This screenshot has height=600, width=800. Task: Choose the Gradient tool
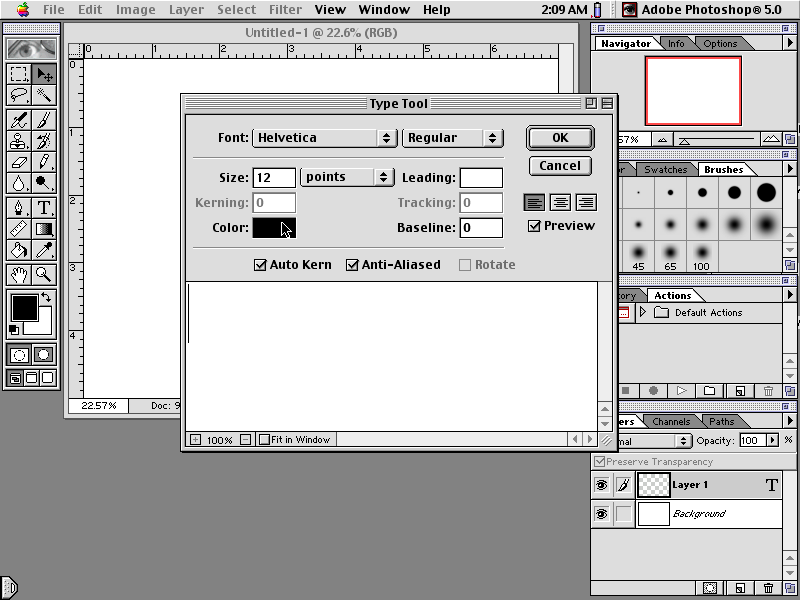[x=44, y=229]
